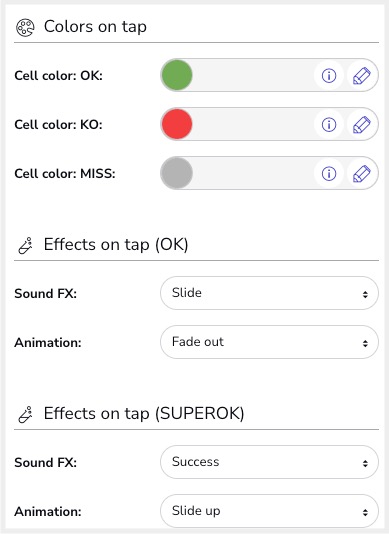Screen dimensions: 389x534
Task: Edit Cell color MISS using the pencil icon
Action: pos(361,173)
